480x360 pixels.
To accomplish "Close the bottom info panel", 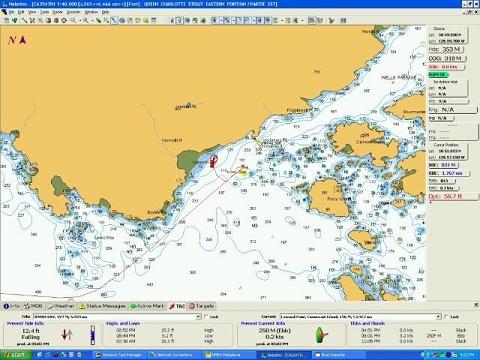I will pos(476,305).
